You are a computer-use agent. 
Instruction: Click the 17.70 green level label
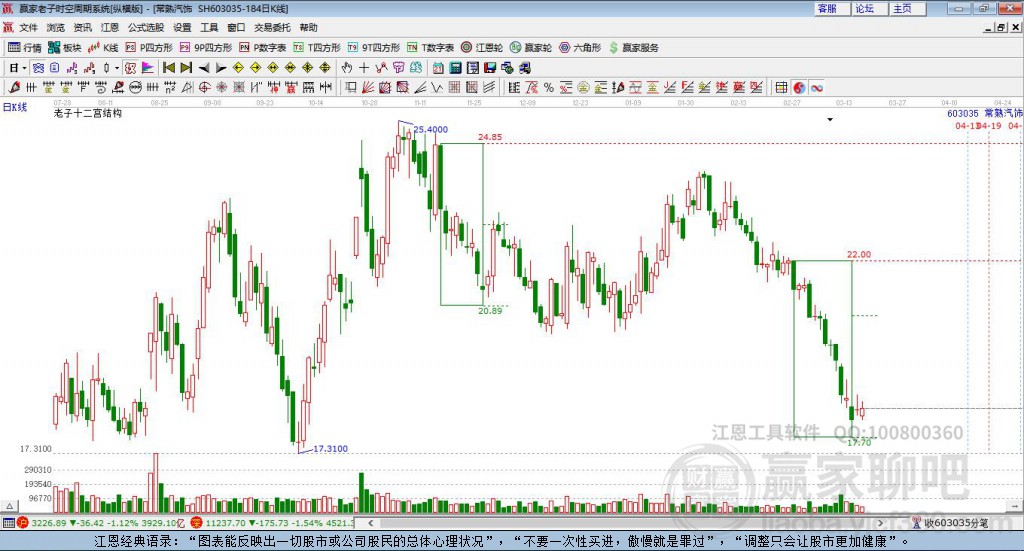point(859,442)
